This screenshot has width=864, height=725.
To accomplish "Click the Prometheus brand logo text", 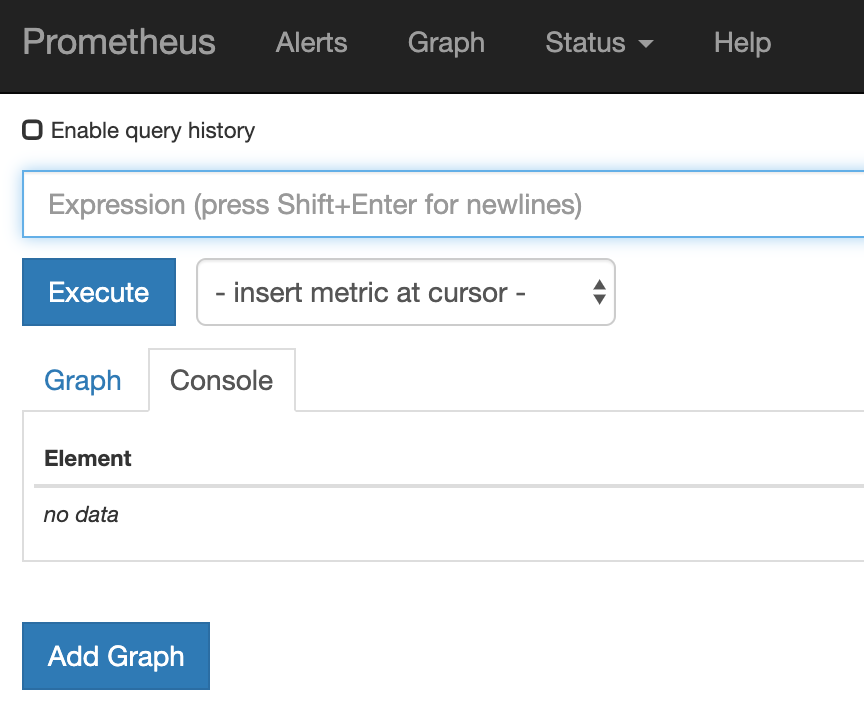I will tap(118, 43).
